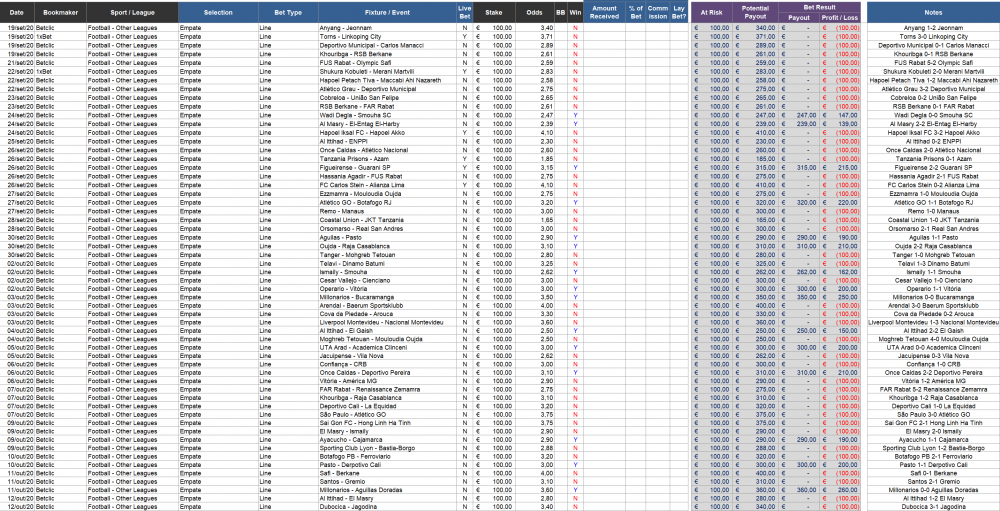This screenshot has height=511, width=1000.
Task: Click the Stake column header
Action: (x=493, y=12)
